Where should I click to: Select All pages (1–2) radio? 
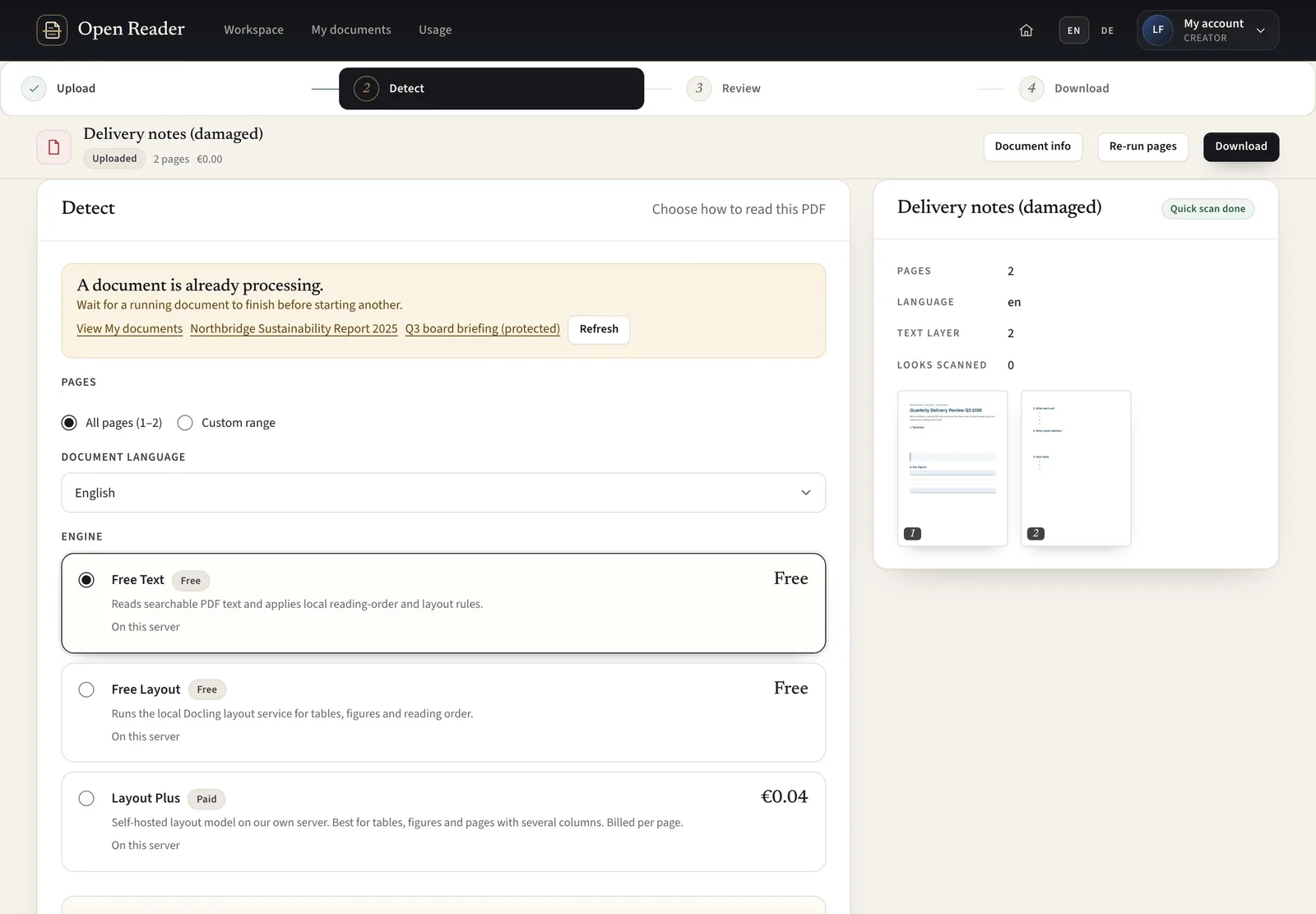(x=69, y=423)
